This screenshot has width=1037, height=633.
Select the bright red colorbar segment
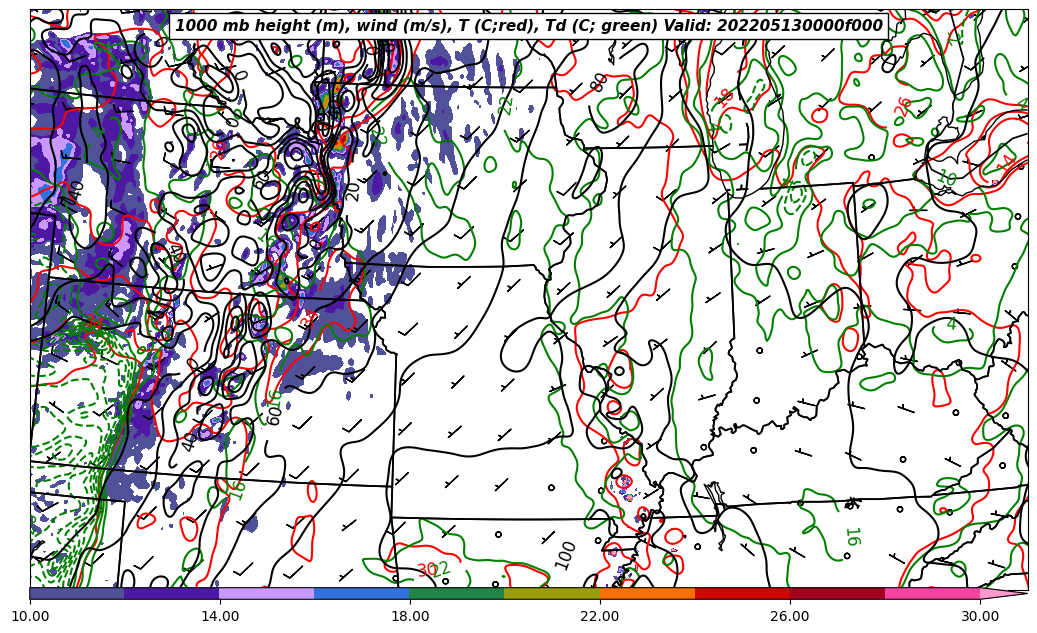742,593
